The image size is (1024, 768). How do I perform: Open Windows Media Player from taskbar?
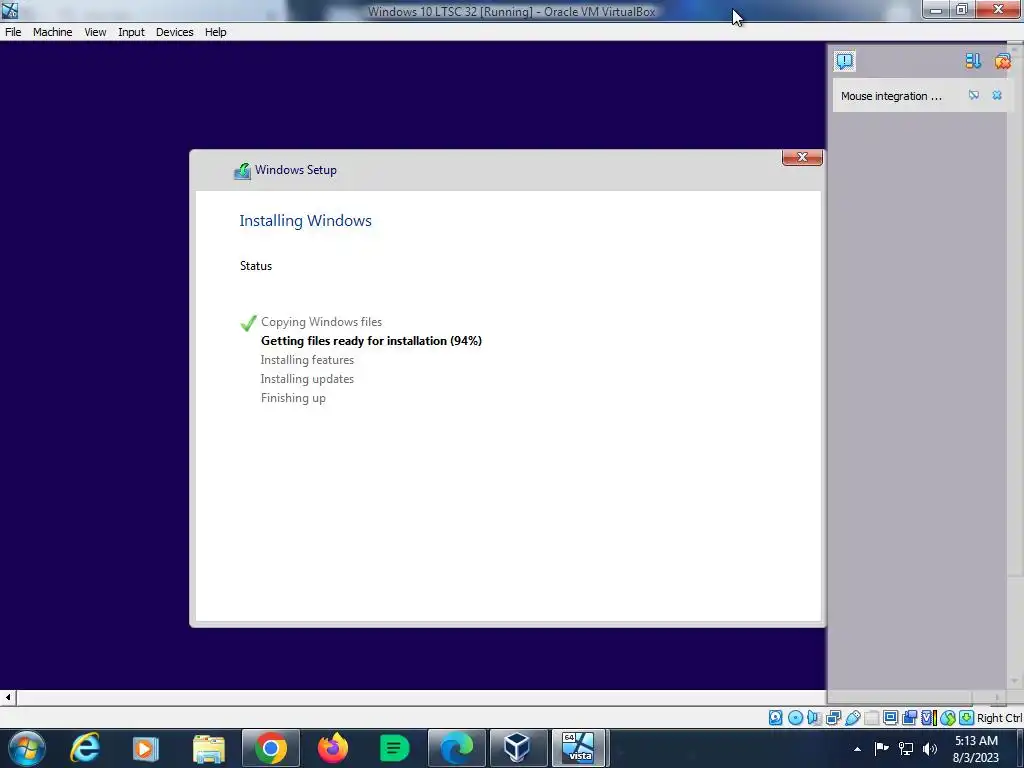(x=146, y=748)
